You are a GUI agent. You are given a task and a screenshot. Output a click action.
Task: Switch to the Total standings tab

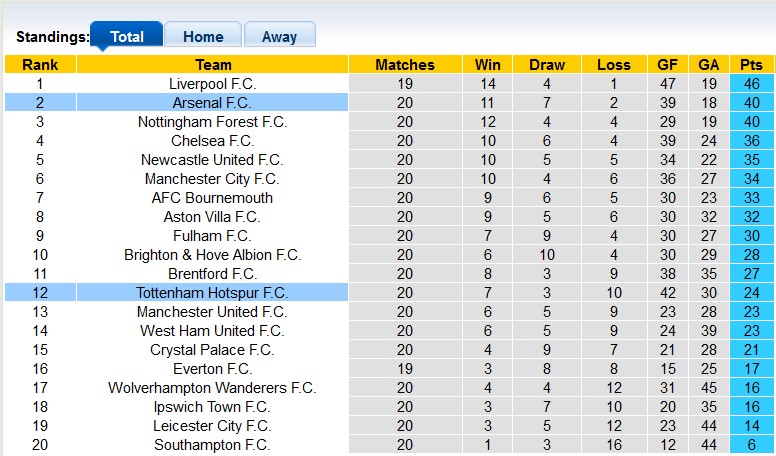click(x=127, y=37)
